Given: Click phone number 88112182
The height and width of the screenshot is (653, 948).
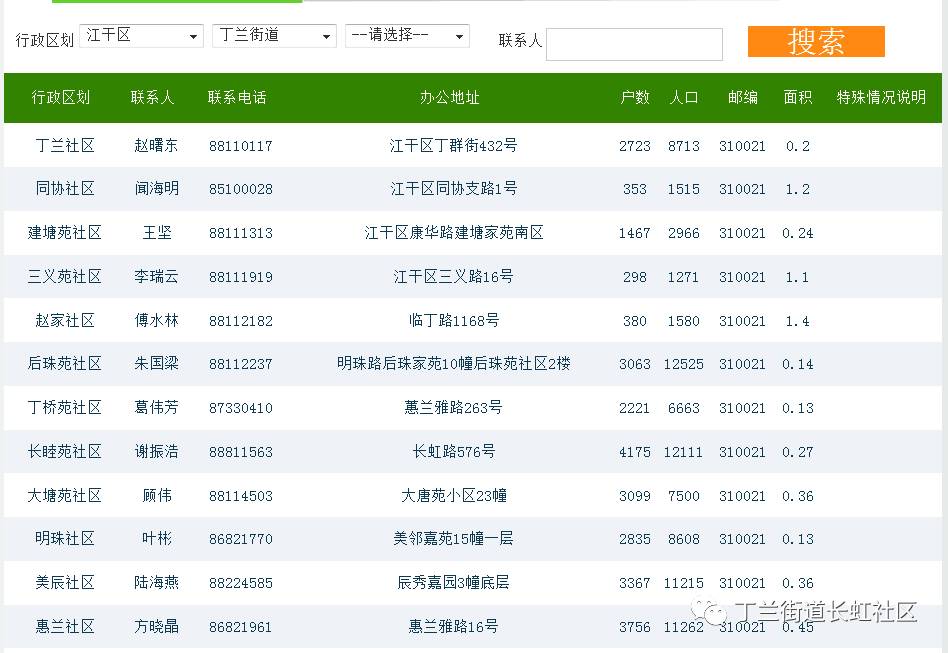Looking at the screenshot, I should (x=241, y=321).
